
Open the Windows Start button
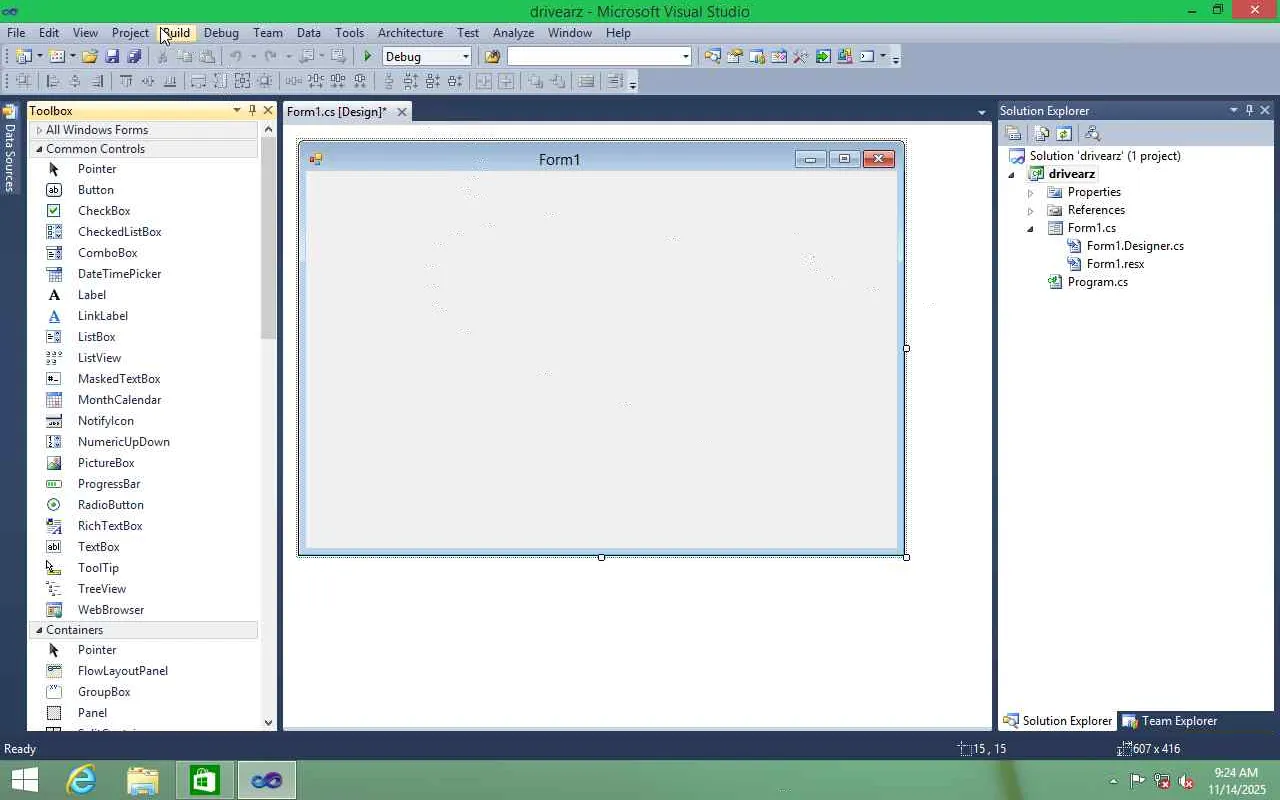pos(25,780)
